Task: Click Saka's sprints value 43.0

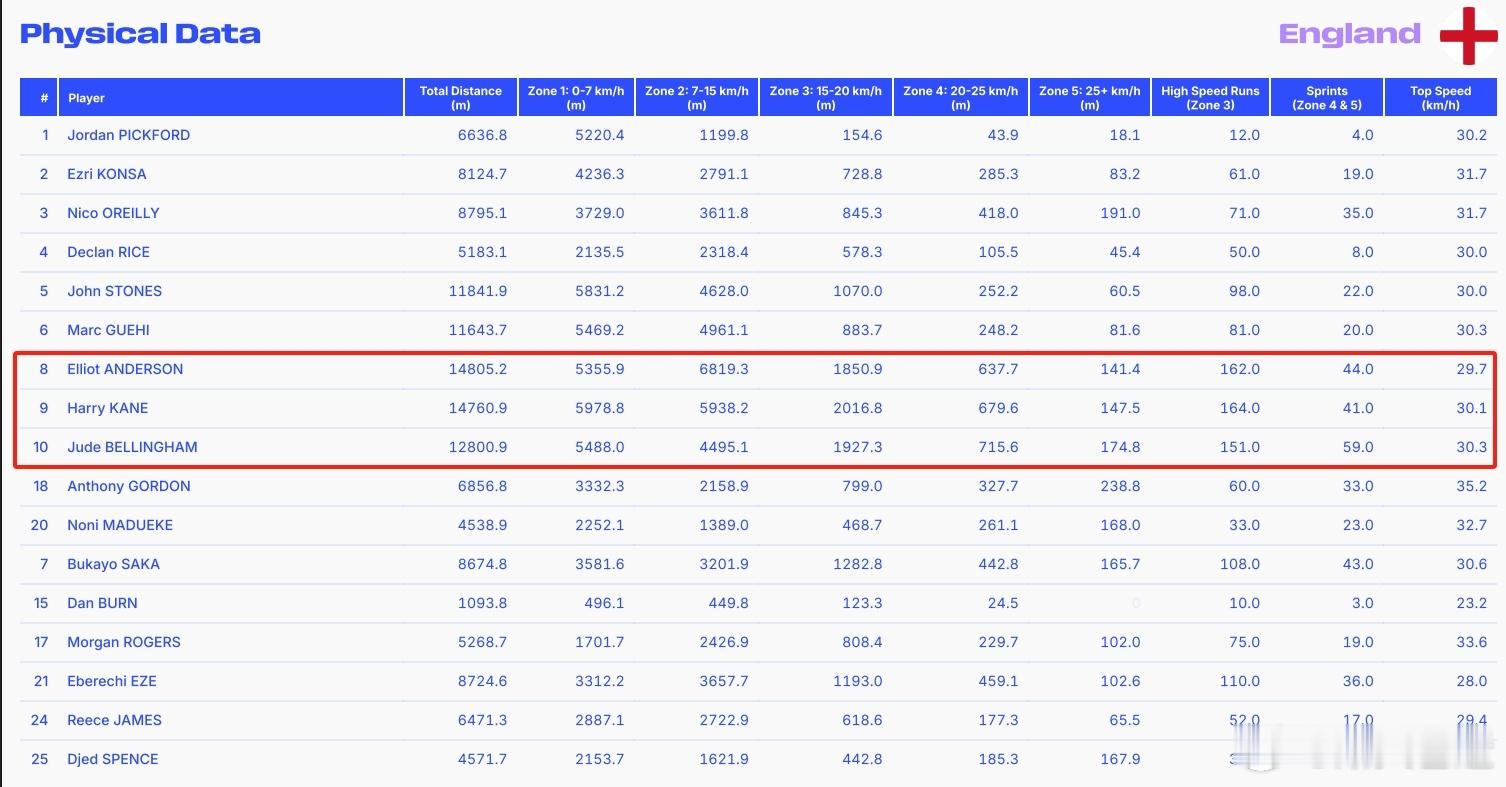Action: (1358, 564)
